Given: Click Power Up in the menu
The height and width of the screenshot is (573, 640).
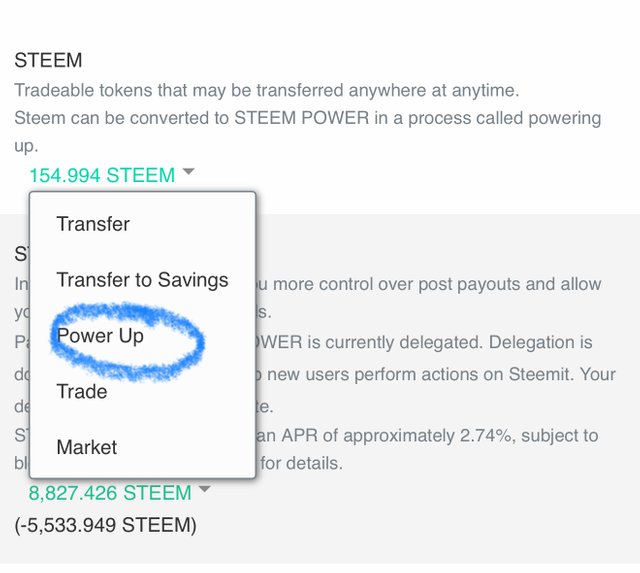Looking at the screenshot, I should [x=100, y=336].
